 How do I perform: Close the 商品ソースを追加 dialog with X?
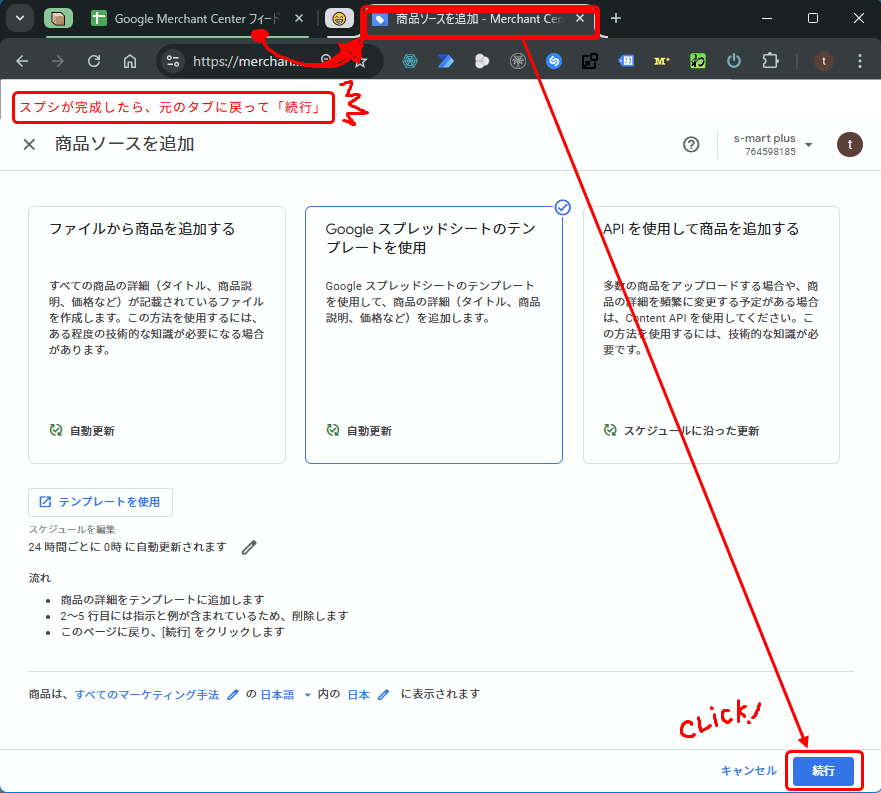pos(29,144)
